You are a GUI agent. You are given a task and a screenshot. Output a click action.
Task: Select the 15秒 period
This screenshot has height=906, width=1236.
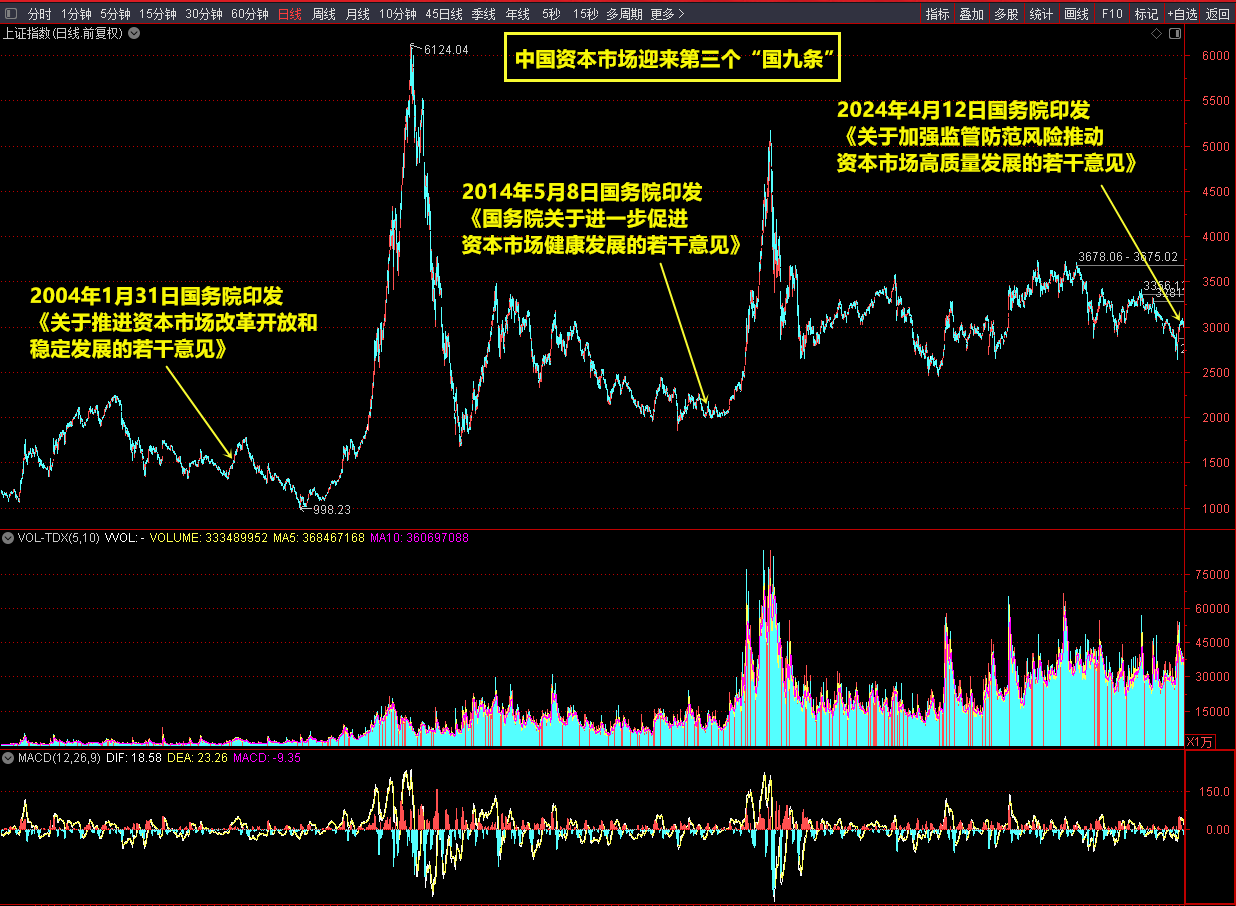point(586,14)
